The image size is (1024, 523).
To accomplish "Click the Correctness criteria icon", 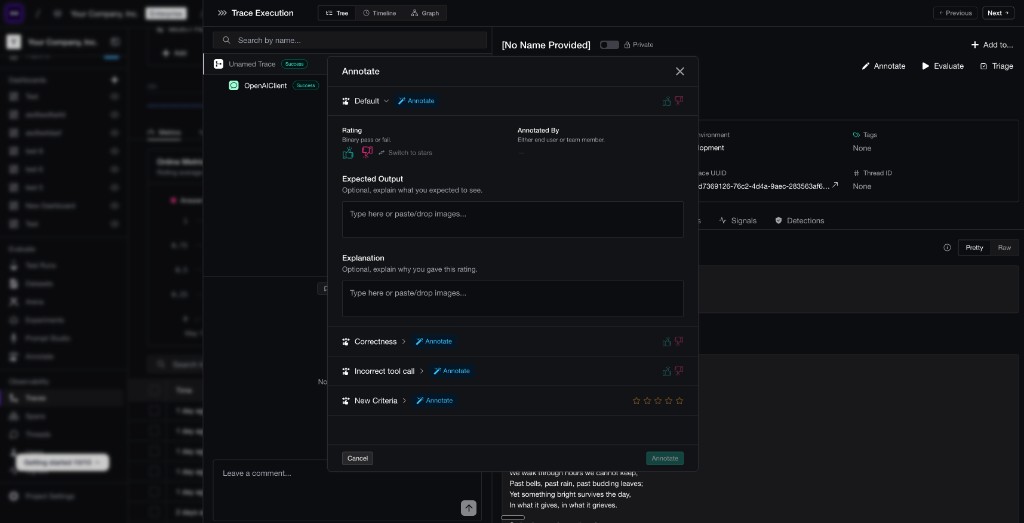I will click(x=346, y=341).
